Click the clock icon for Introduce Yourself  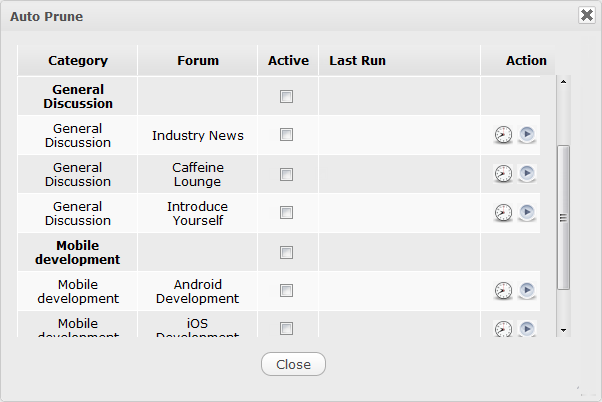[503, 213]
